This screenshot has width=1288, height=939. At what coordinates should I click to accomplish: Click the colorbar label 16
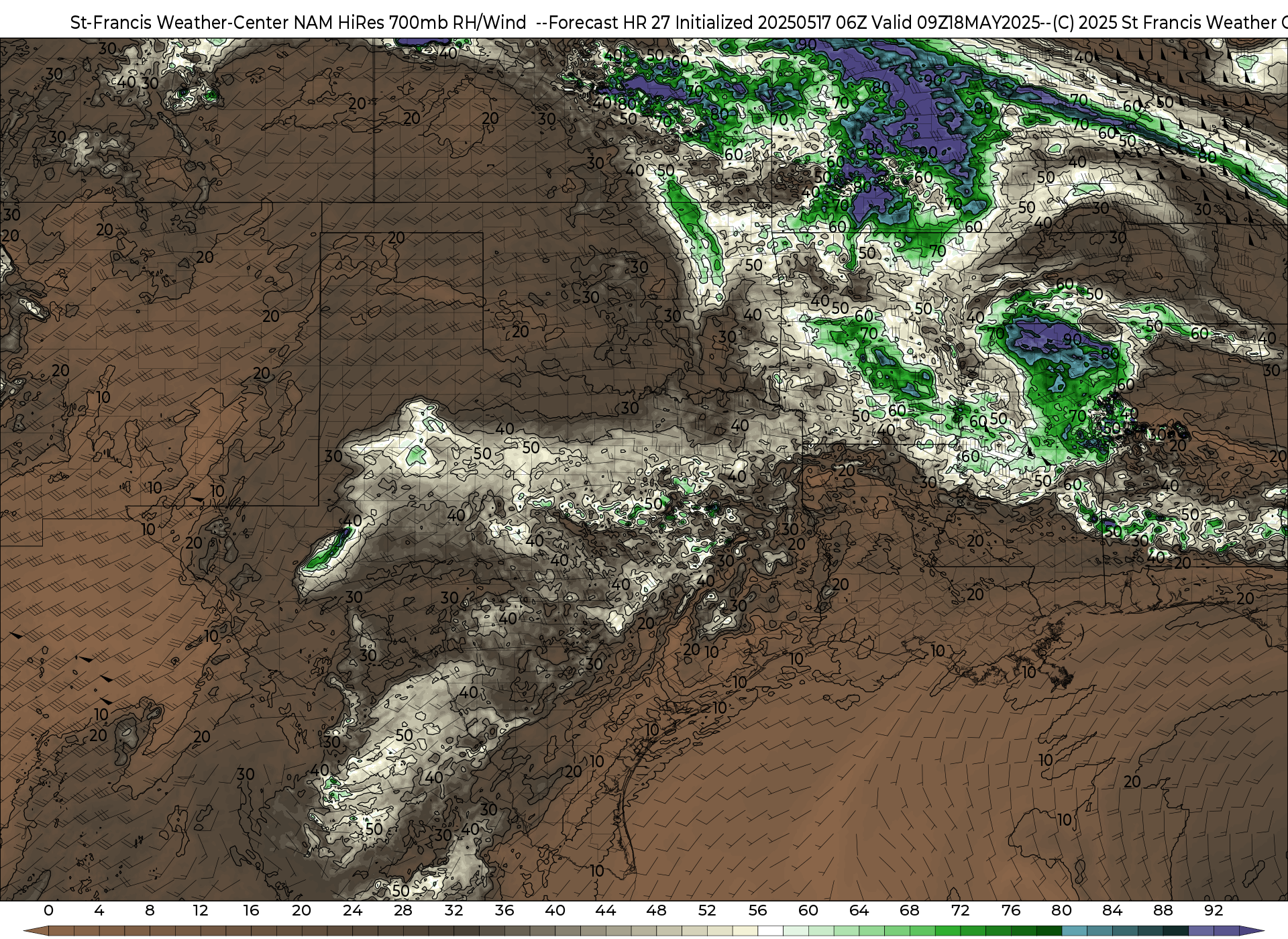(251, 910)
